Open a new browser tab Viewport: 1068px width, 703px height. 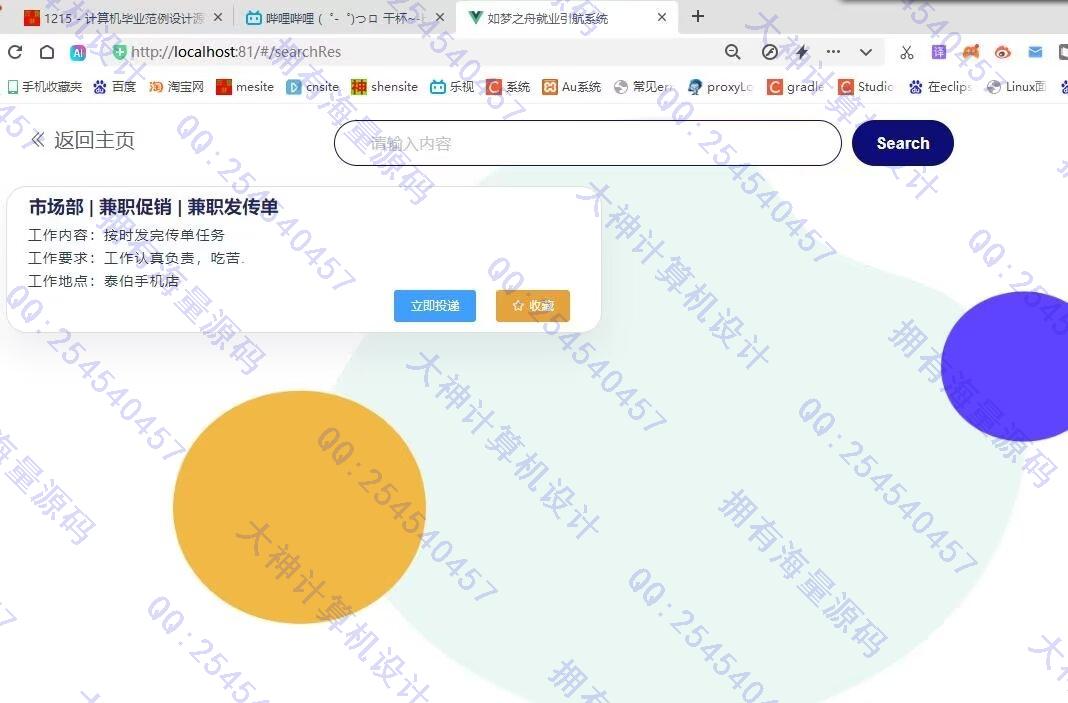pyautogui.click(x=697, y=16)
